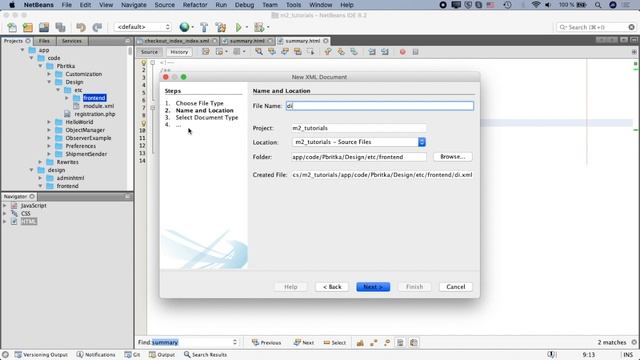Click the New File toolbar icon
The height and width of the screenshot is (360, 640).
click(x=12, y=27)
